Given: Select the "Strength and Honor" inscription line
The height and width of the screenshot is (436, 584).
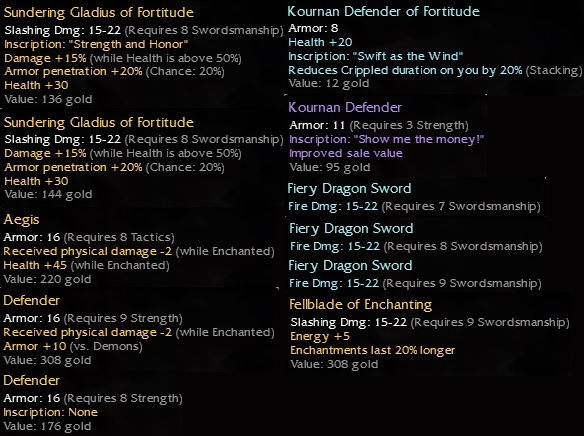Looking at the screenshot, I should pyautogui.click(x=96, y=44).
